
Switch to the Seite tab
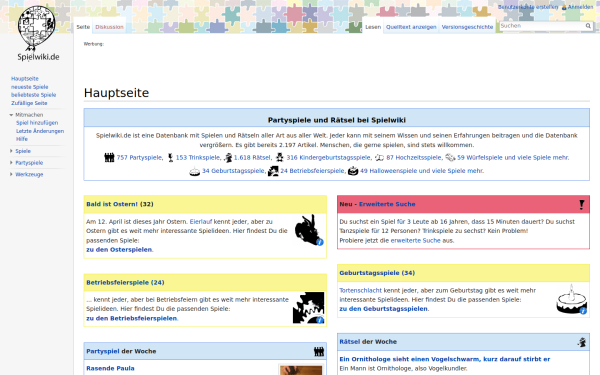tap(83, 27)
